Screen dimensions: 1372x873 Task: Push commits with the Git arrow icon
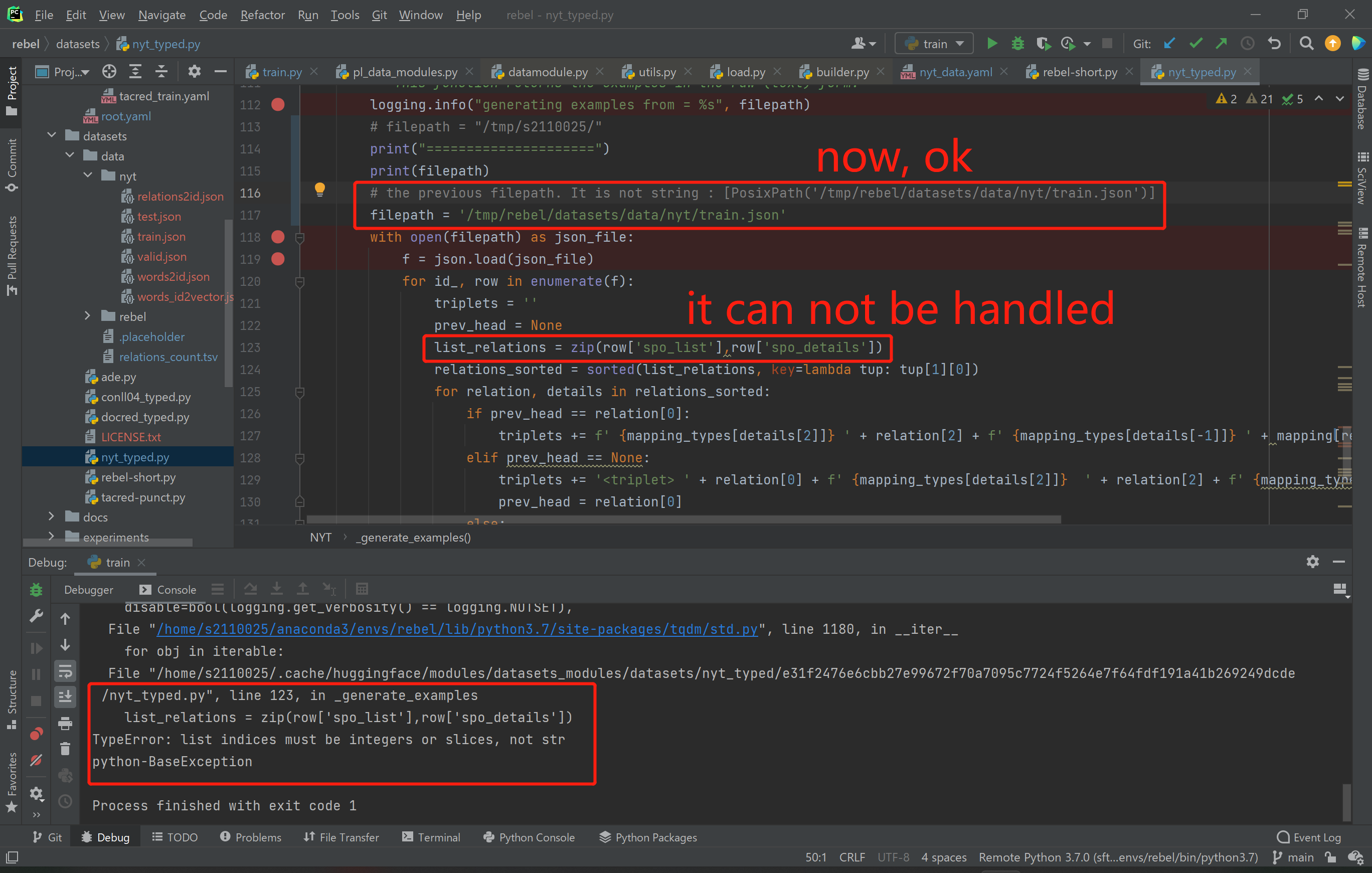tap(1222, 43)
